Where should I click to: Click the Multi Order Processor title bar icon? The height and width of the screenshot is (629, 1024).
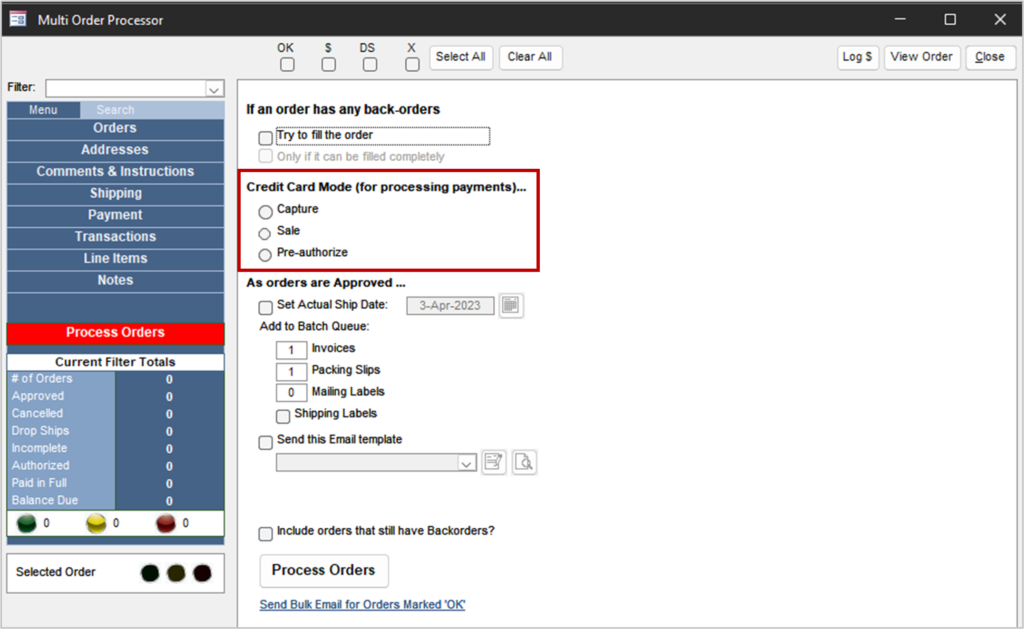16,18
